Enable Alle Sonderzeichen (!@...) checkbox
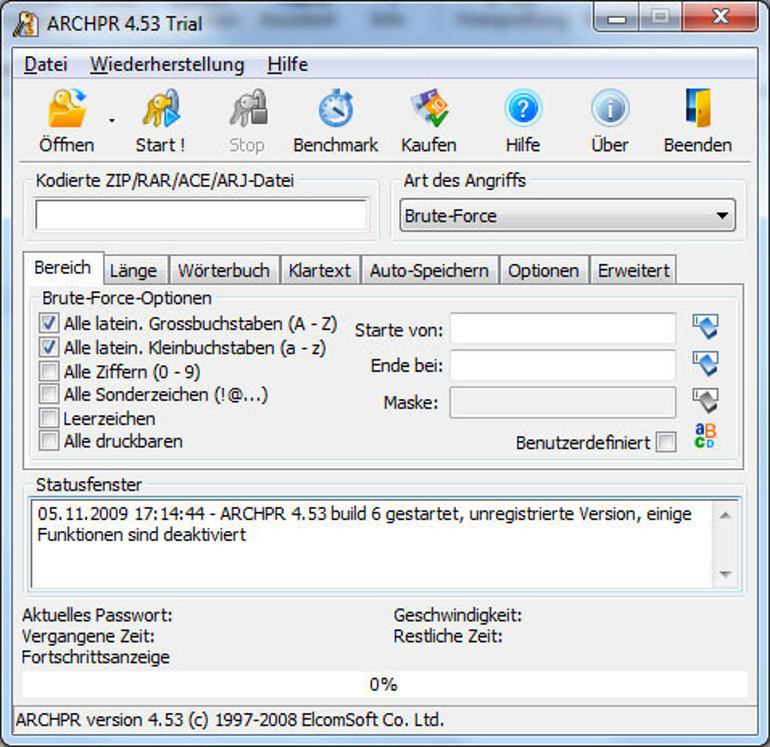770x747 pixels. (x=49, y=394)
